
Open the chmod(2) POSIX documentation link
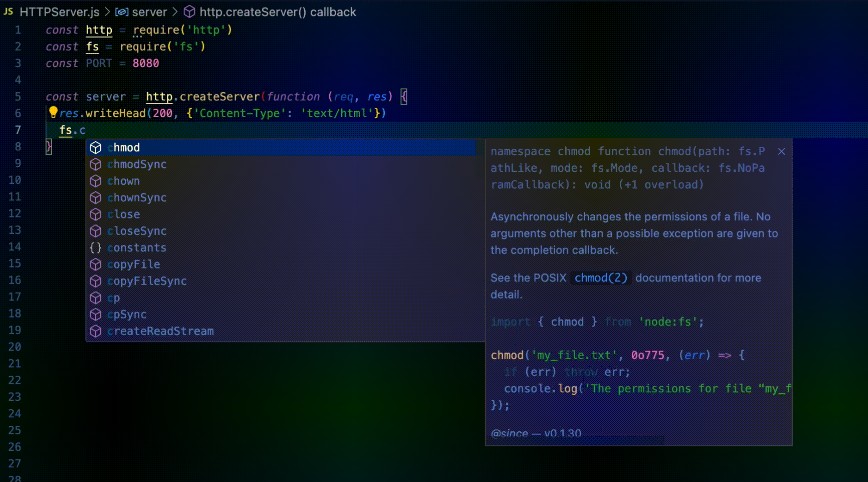601,278
